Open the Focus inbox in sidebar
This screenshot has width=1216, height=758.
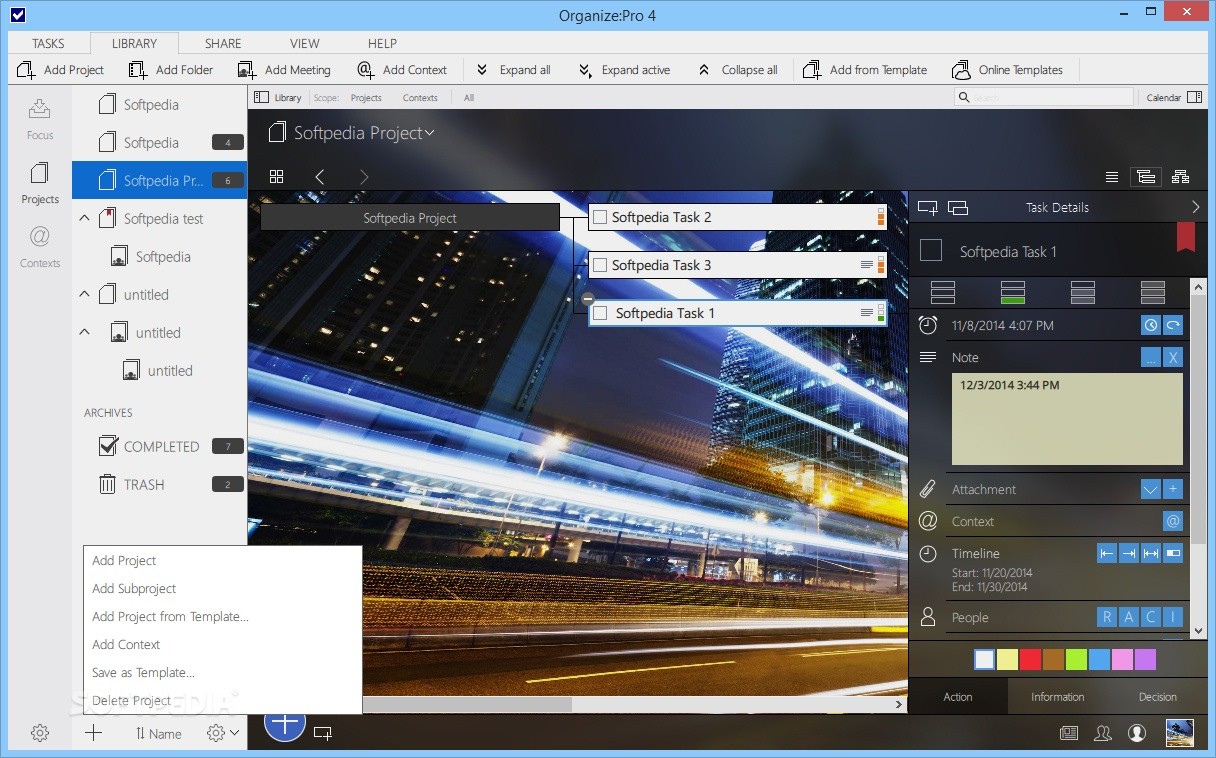[40, 118]
